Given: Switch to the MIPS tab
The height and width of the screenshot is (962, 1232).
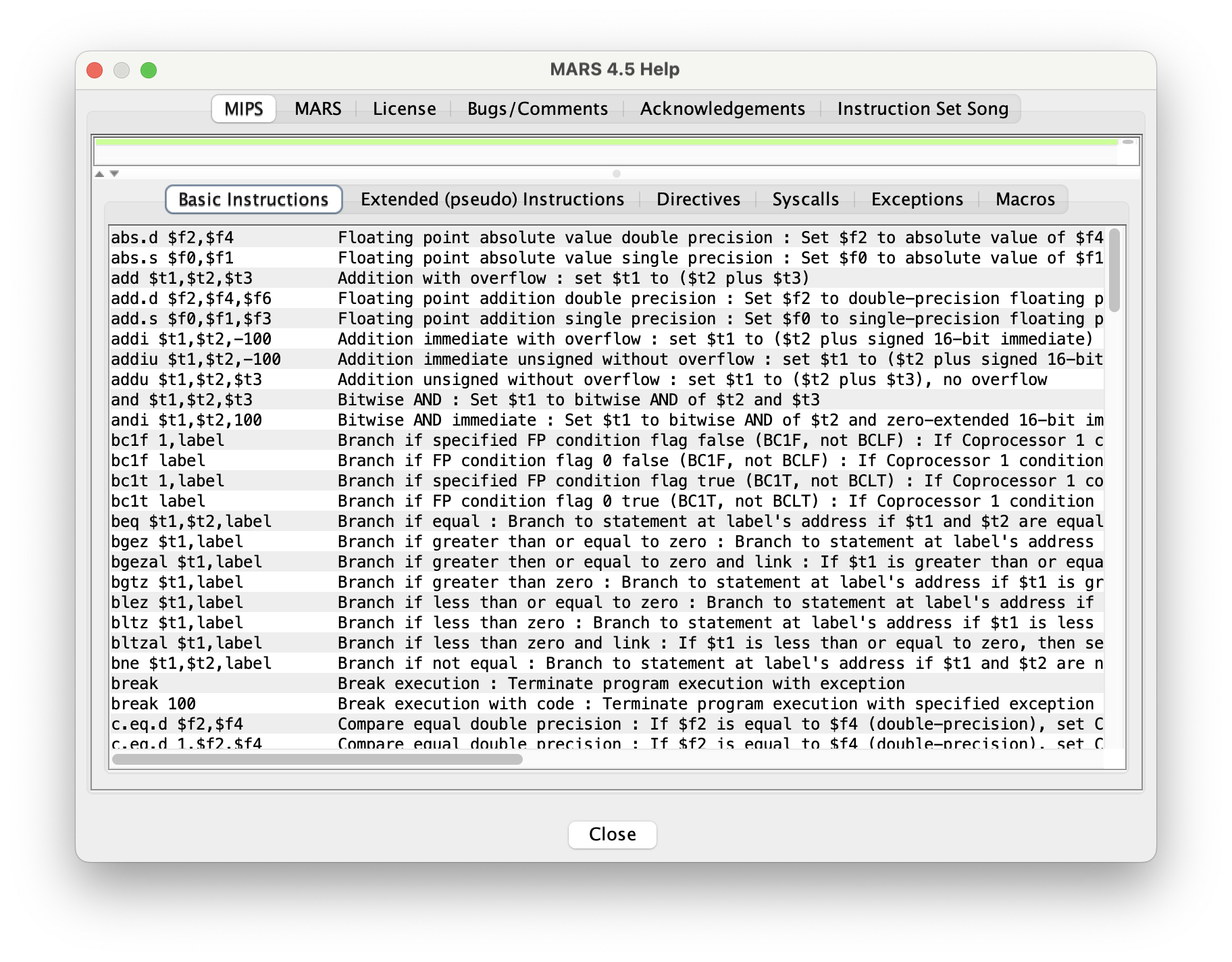Looking at the screenshot, I should click(x=244, y=109).
